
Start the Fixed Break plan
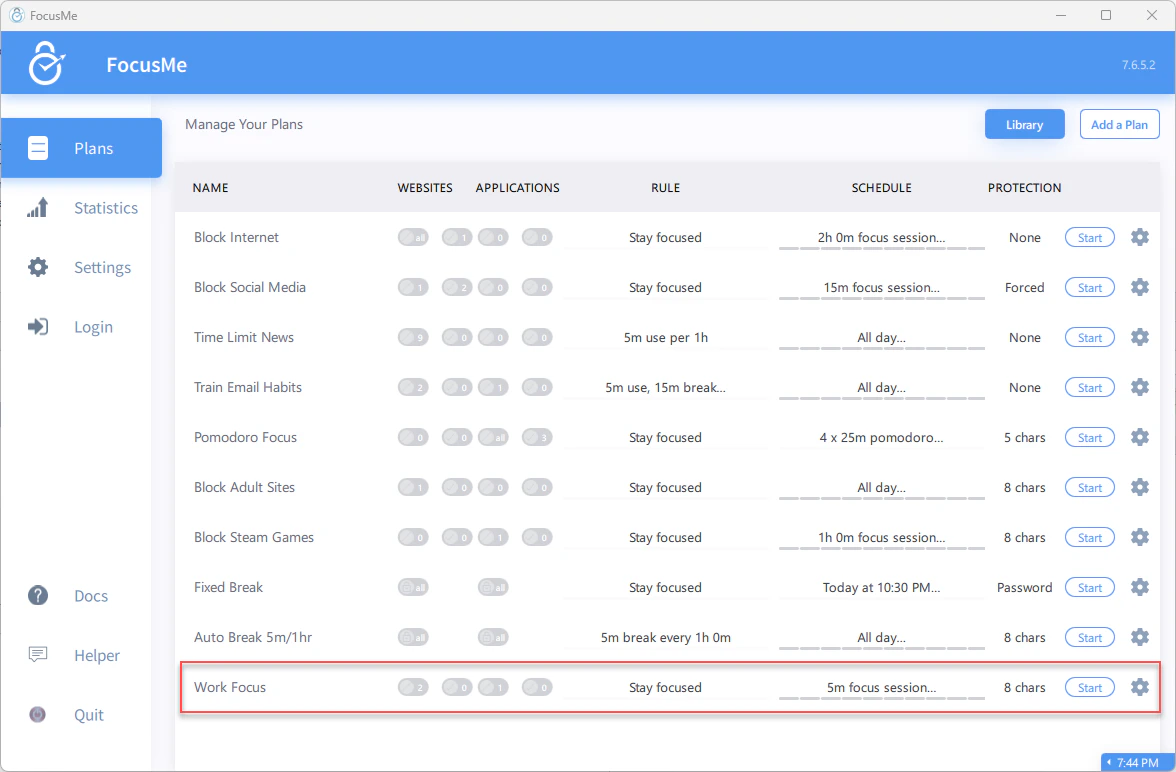tap(1090, 587)
